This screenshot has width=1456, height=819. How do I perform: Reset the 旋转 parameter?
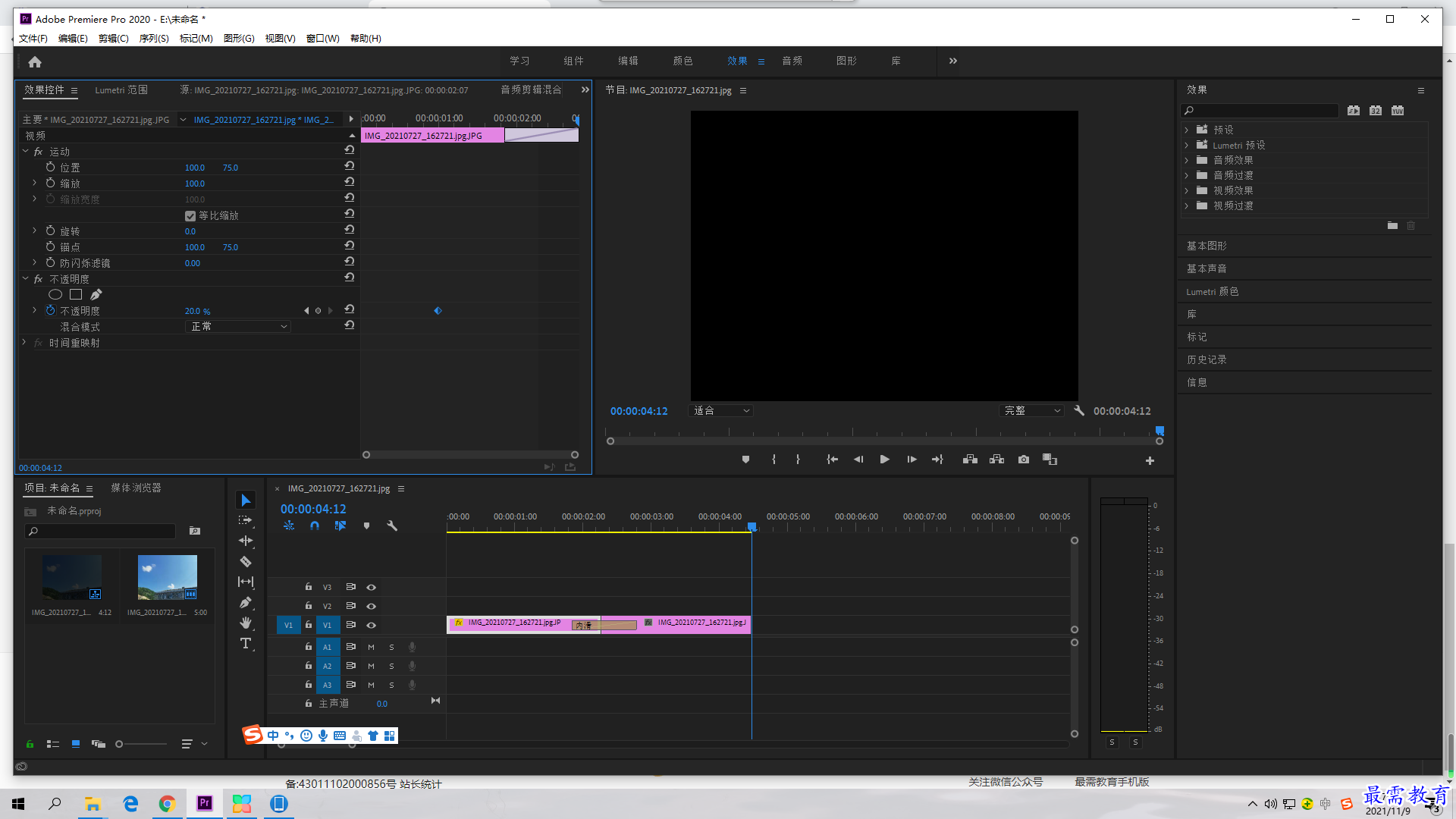(x=350, y=231)
